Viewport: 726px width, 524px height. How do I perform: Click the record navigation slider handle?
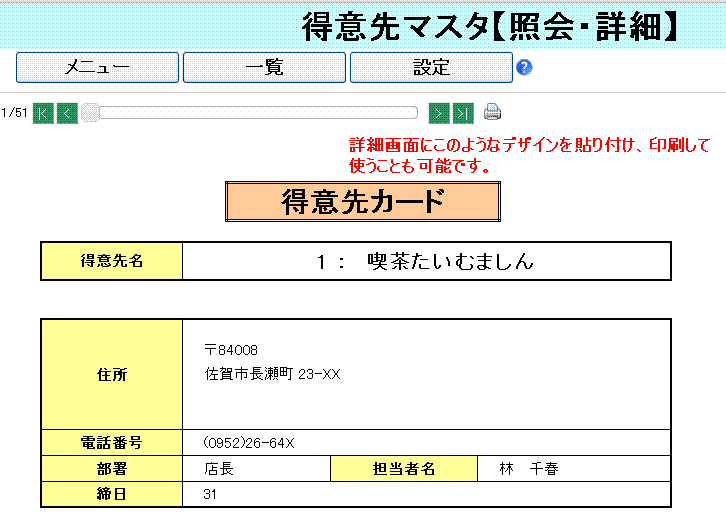coord(90,112)
